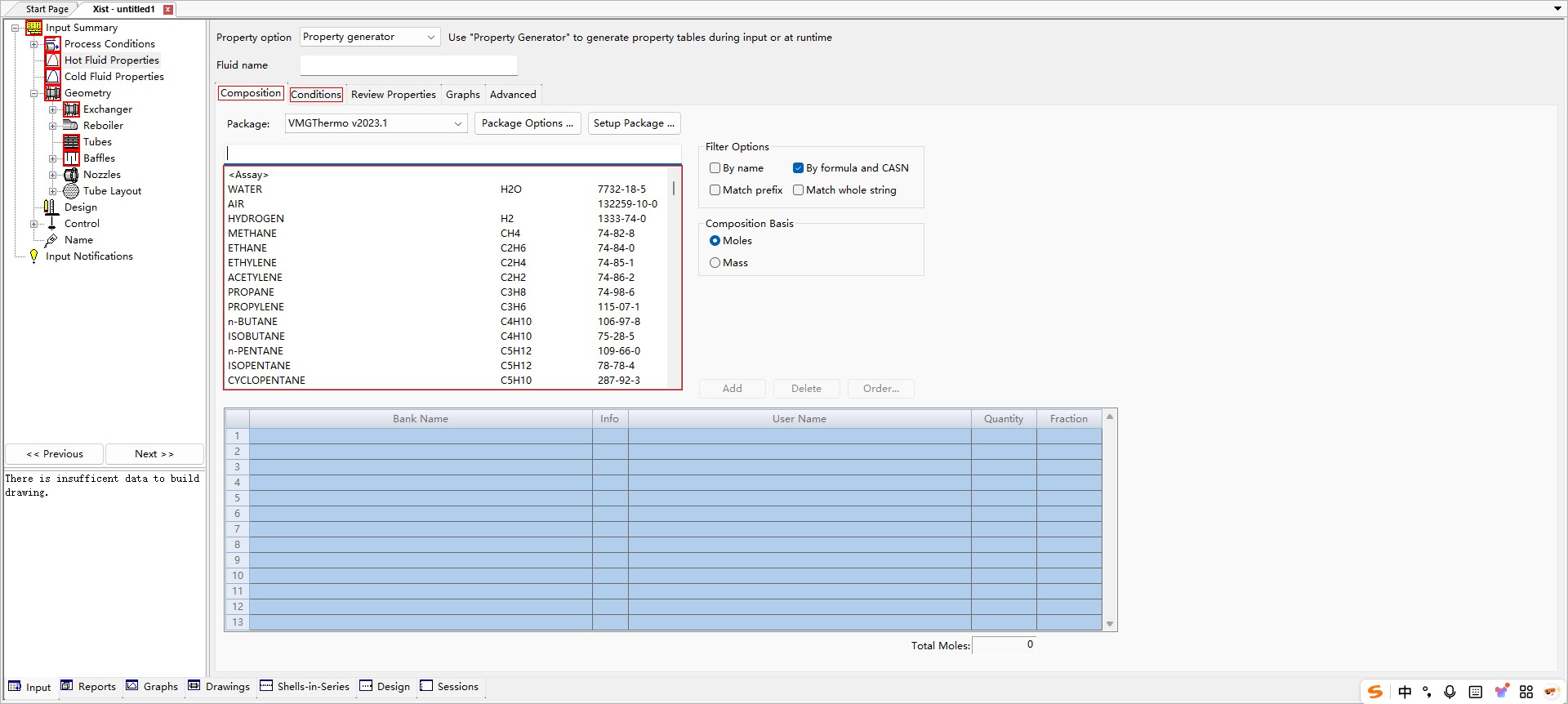Click the Exchanger icon in tree
This screenshot has height=704, width=1568.
(71, 109)
